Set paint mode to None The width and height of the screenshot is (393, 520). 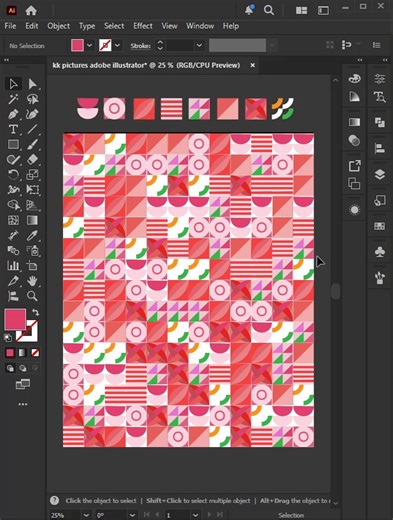point(35,353)
